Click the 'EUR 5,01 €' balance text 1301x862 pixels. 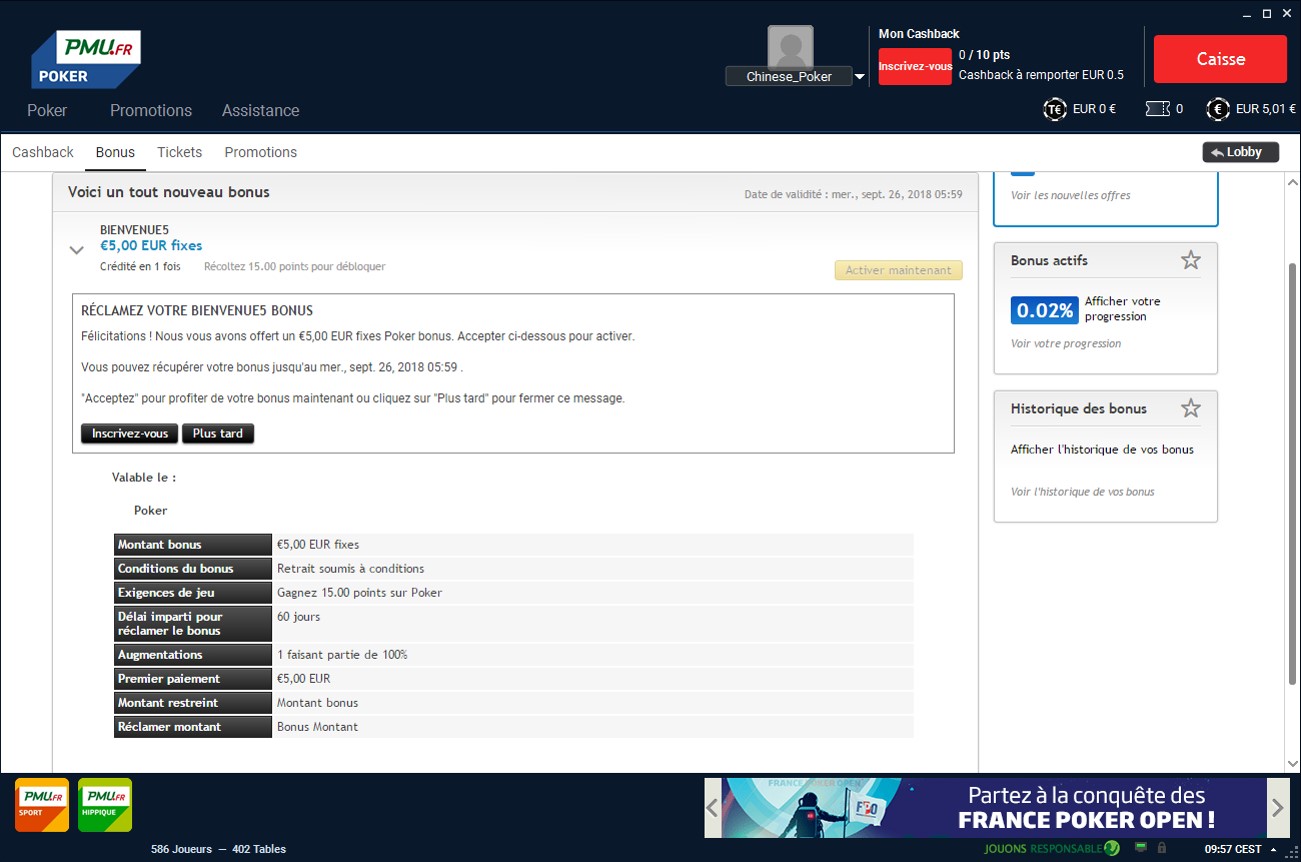(x=1266, y=109)
